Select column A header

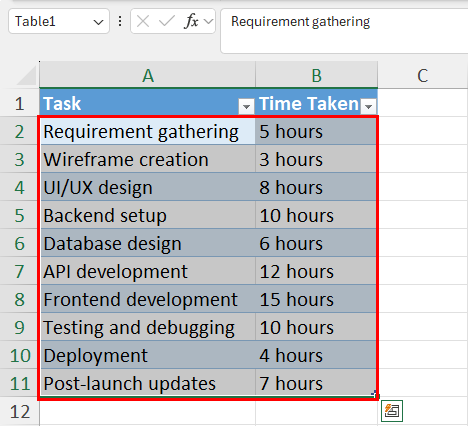pyautogui.click(x=147, y=75)
